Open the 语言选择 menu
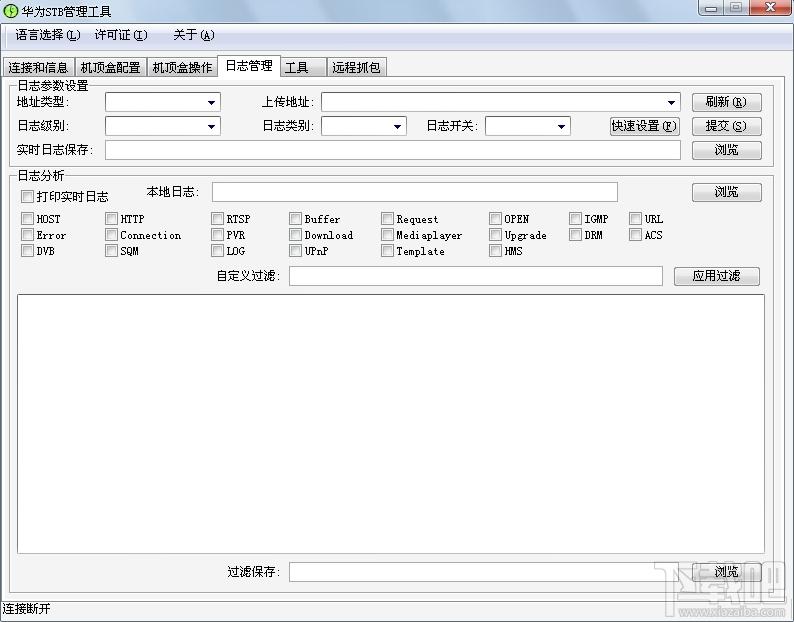 (47, 35)
